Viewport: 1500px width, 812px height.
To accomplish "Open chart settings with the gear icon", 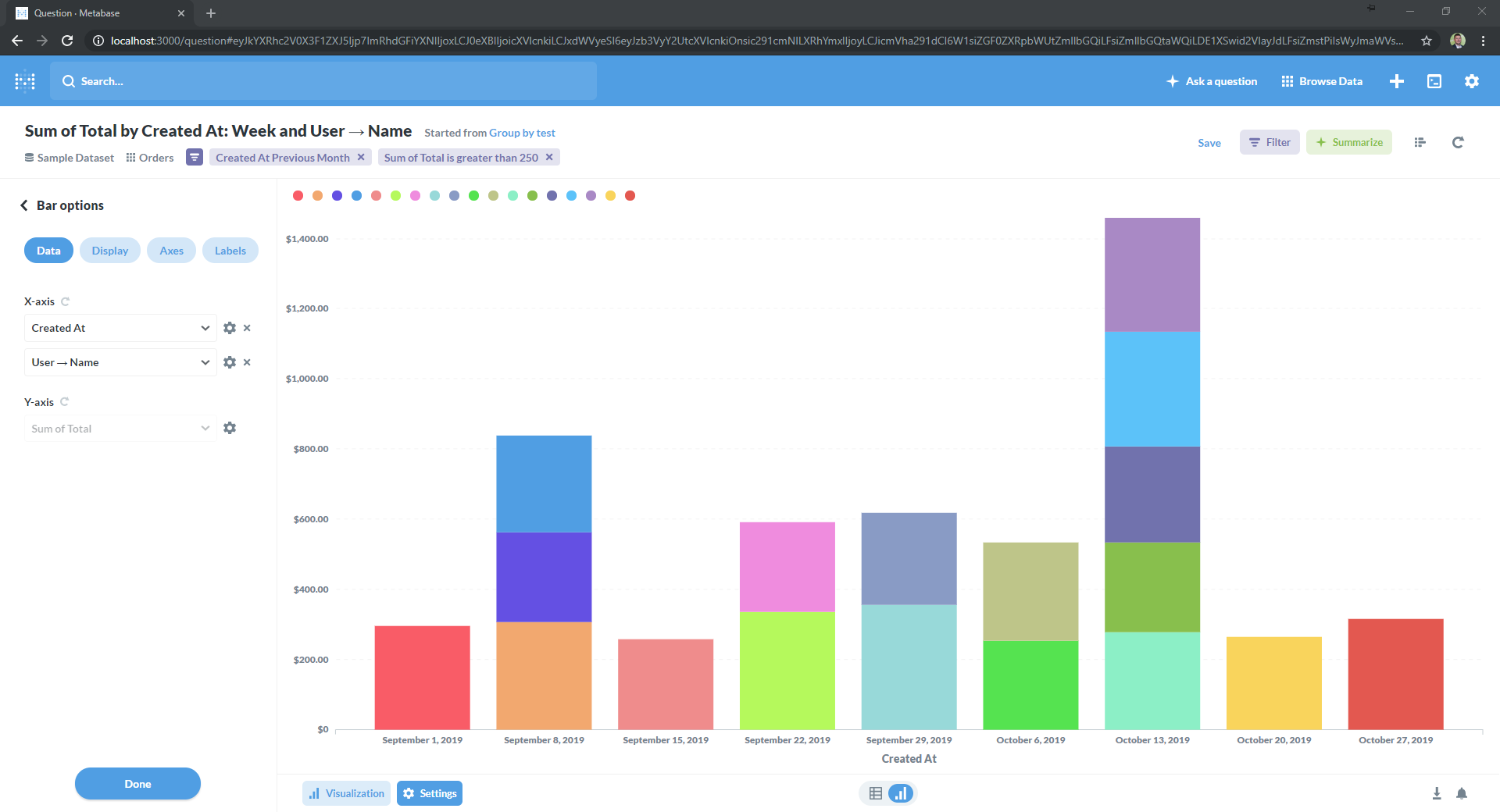I will click(x=429, y=792).
